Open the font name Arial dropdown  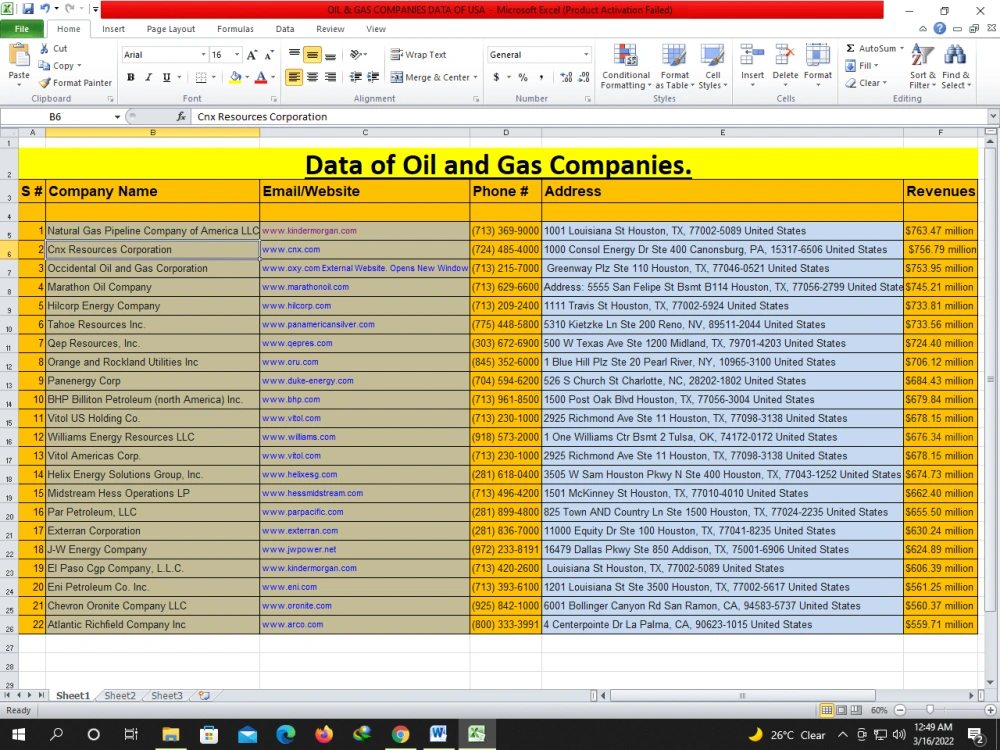[203, 55]
